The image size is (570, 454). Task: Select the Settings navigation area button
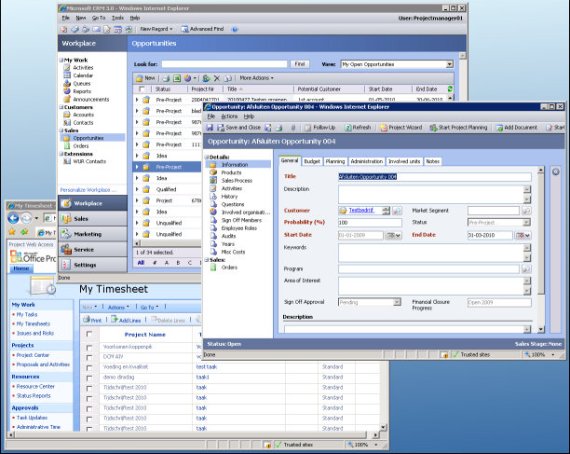pos(93,265)
